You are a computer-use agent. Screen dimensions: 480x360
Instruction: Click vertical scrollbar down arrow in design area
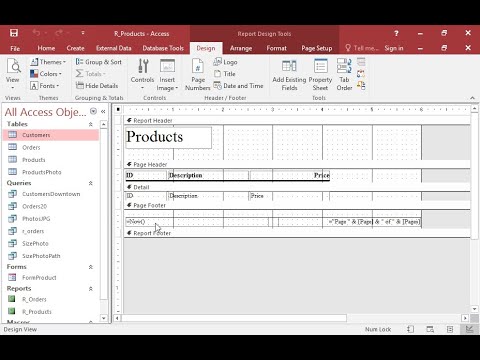point(474,309)
